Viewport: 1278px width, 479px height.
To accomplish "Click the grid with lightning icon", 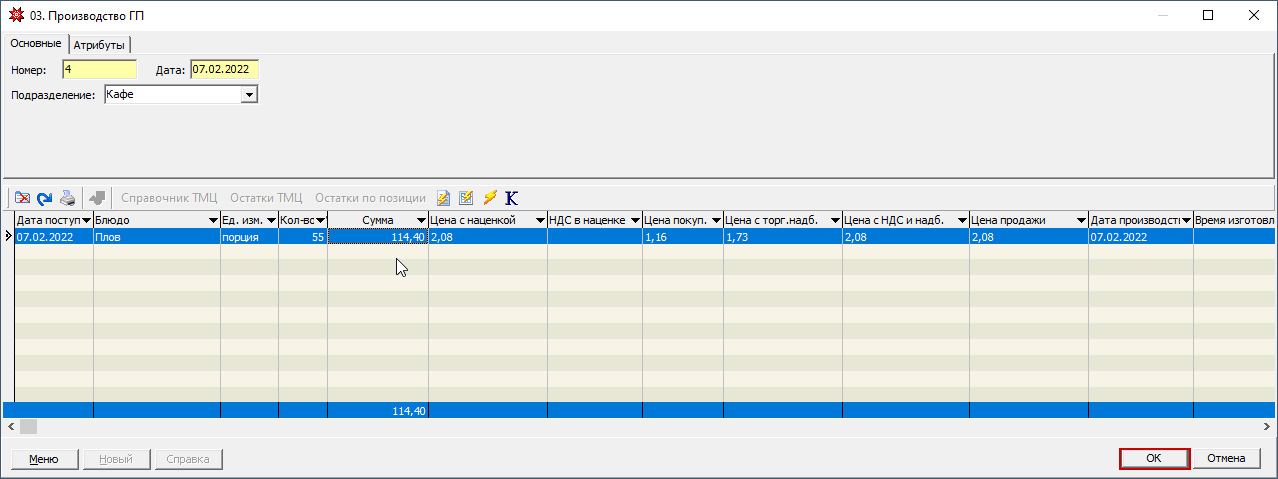I will [466, 198].
